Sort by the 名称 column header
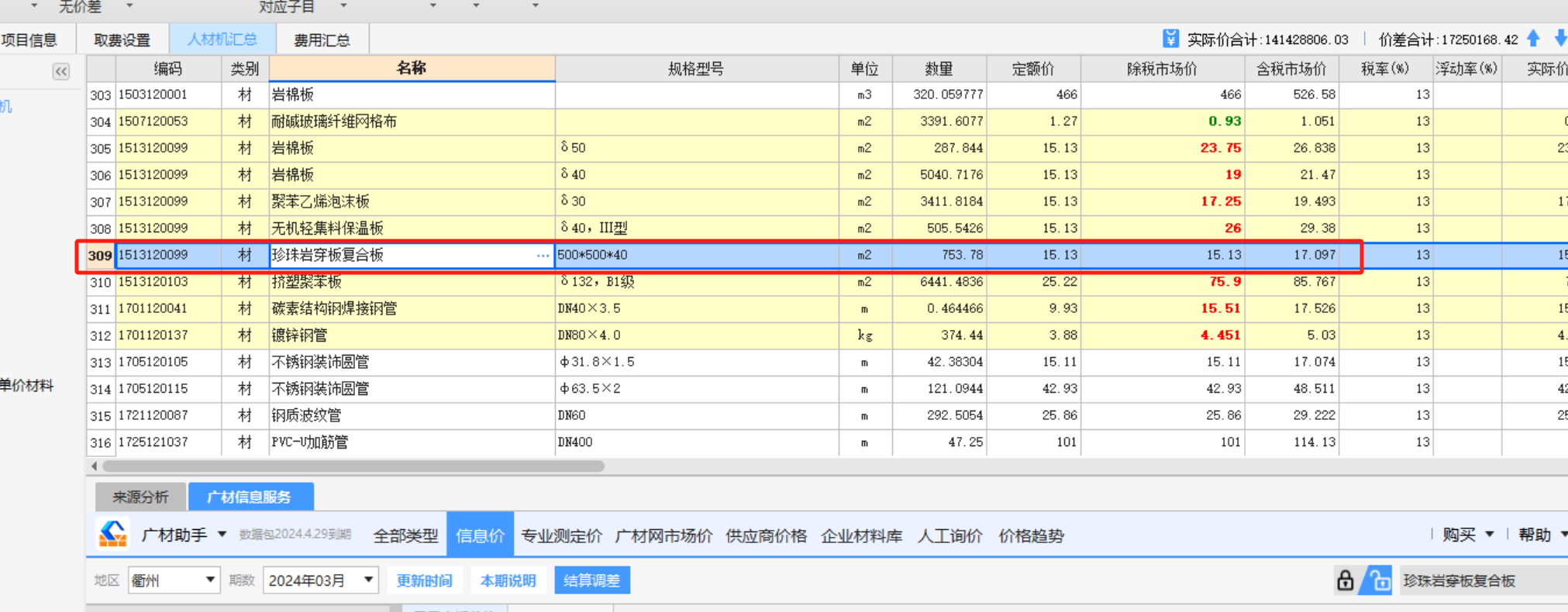 point(412,68)
